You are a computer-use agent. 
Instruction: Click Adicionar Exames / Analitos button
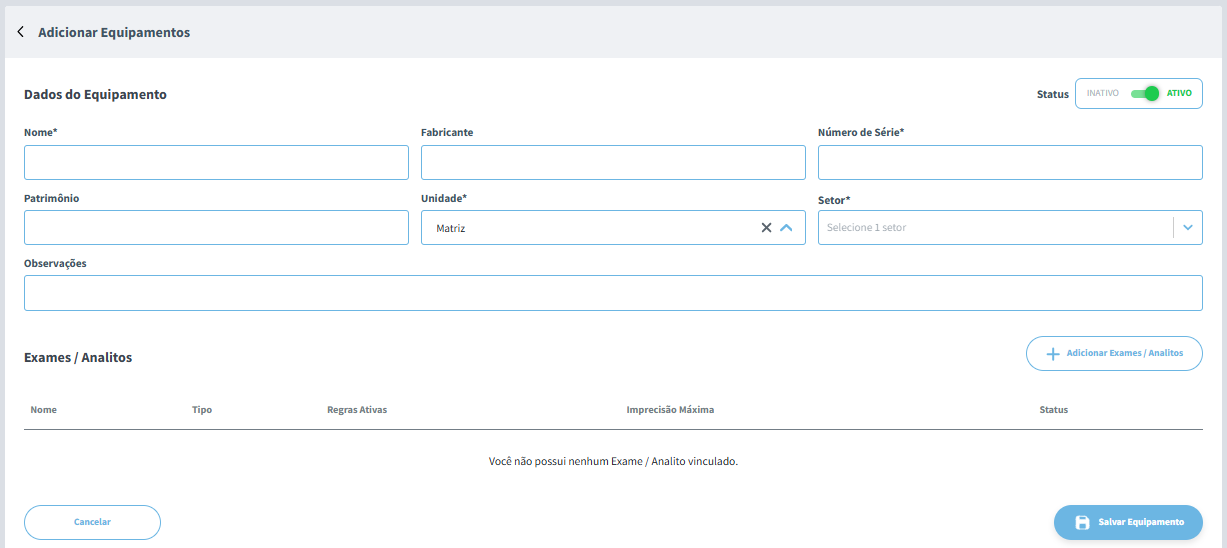(1114, 354)
